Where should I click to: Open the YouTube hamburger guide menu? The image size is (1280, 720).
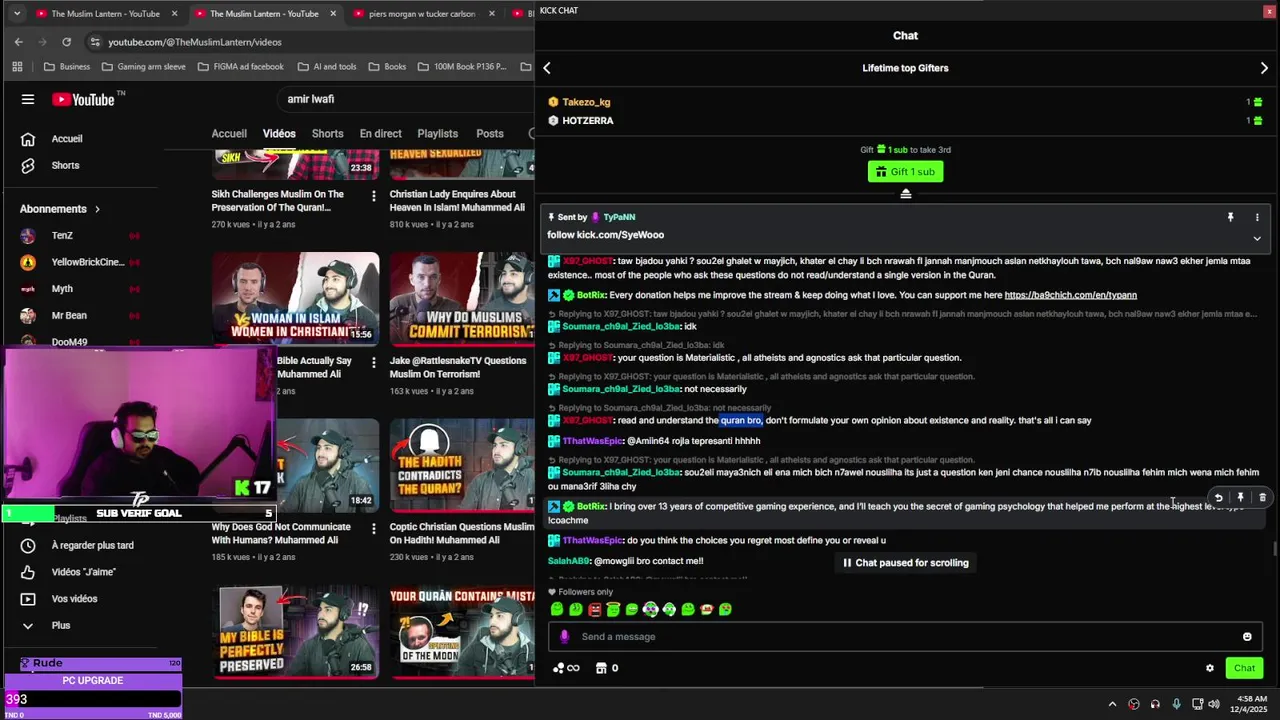28,99
